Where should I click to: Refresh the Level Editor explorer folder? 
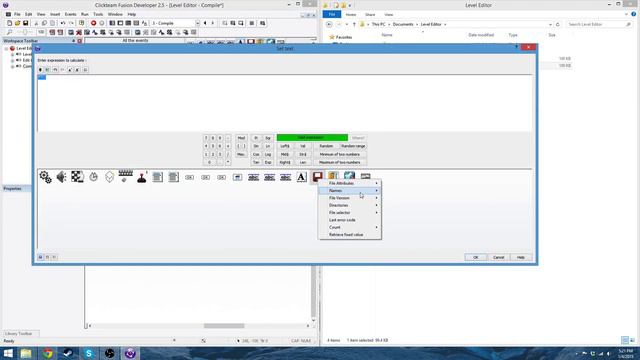(558, 24)
